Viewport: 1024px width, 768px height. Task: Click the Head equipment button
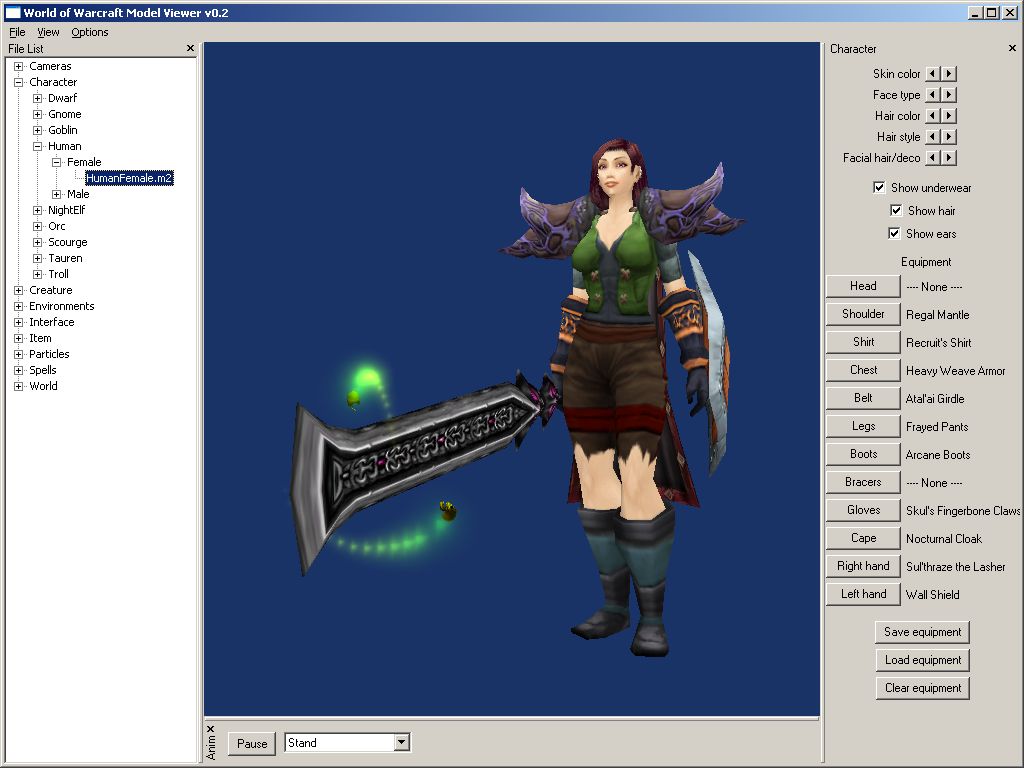(863, 286)
